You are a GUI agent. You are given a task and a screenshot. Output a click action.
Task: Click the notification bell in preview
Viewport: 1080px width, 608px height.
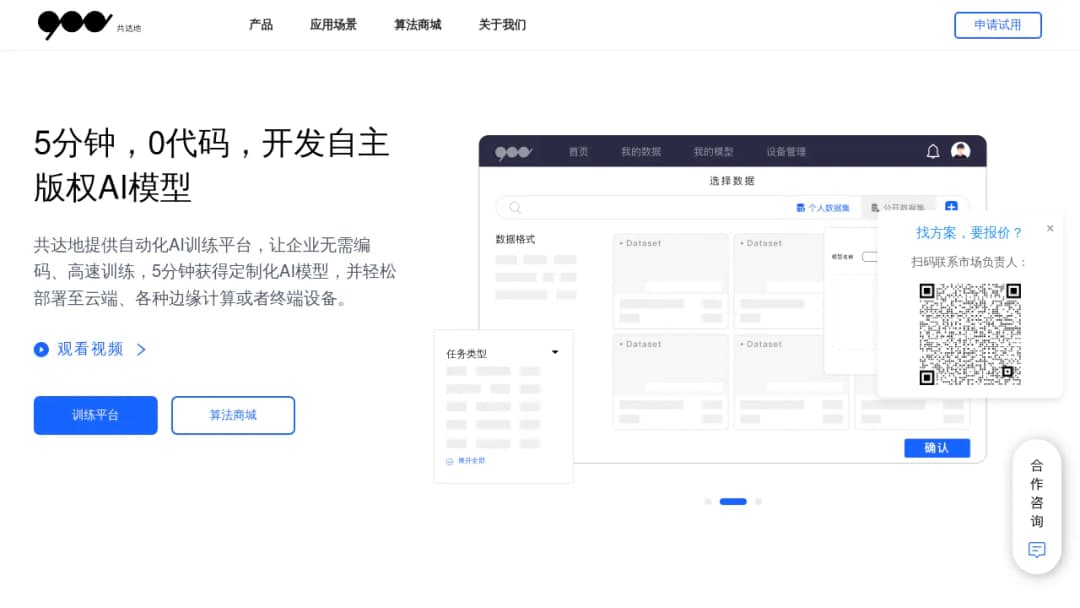(933, 151)
